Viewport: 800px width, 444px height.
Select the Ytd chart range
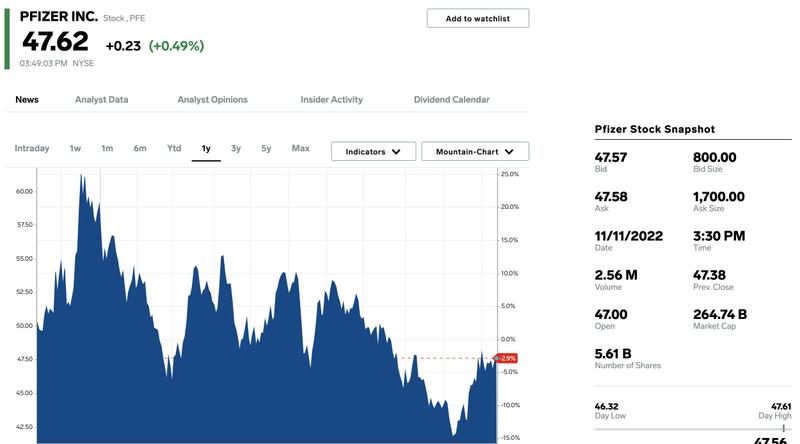click(x=174, y=148)
